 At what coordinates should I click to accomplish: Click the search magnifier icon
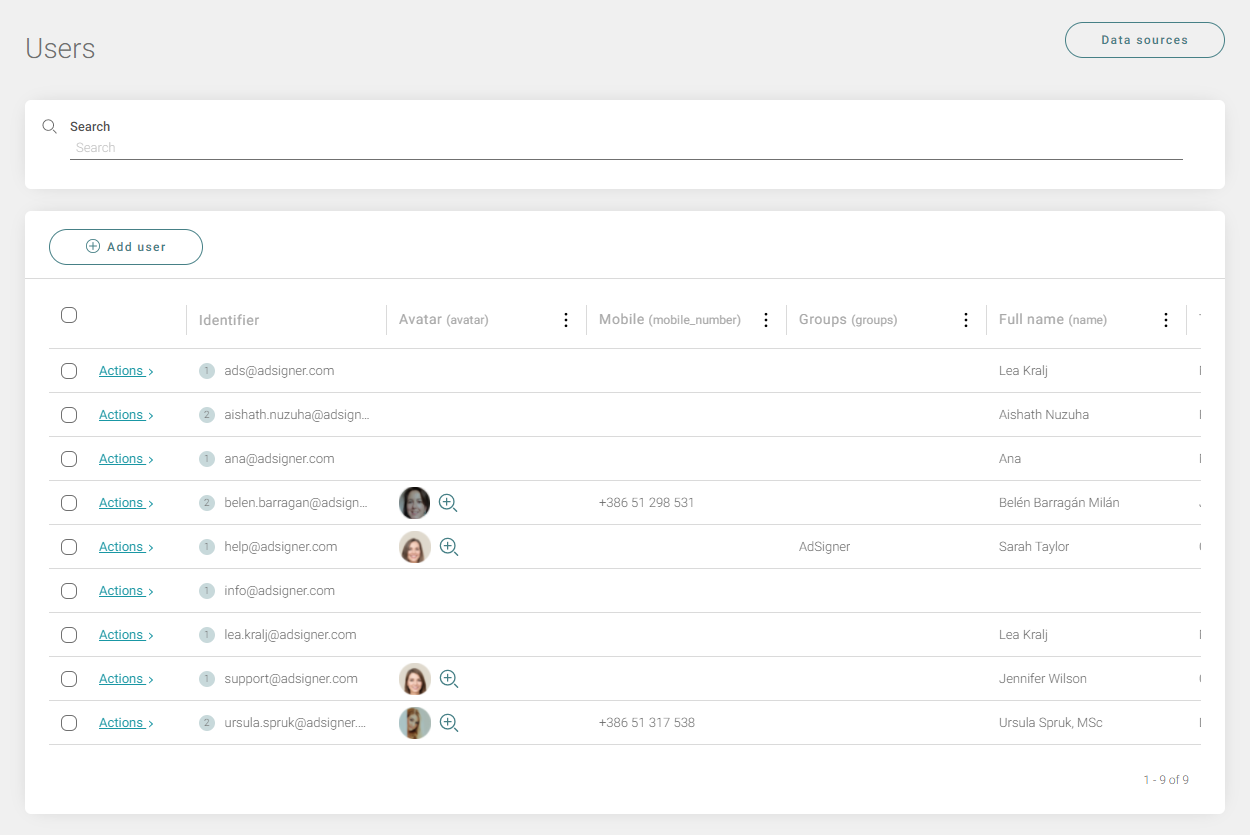pyautogui.click(x=49, y=126)
